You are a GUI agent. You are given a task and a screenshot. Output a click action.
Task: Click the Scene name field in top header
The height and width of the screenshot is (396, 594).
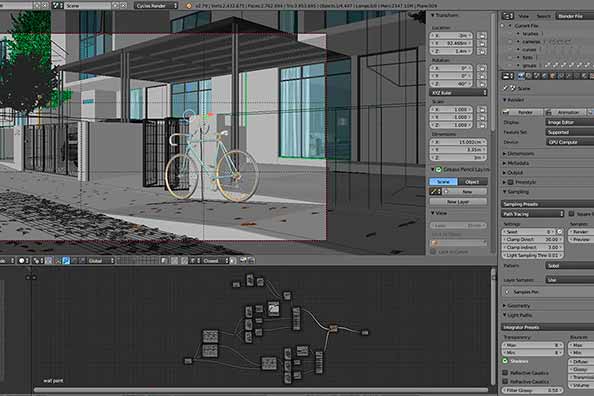(x=88, y=6)
